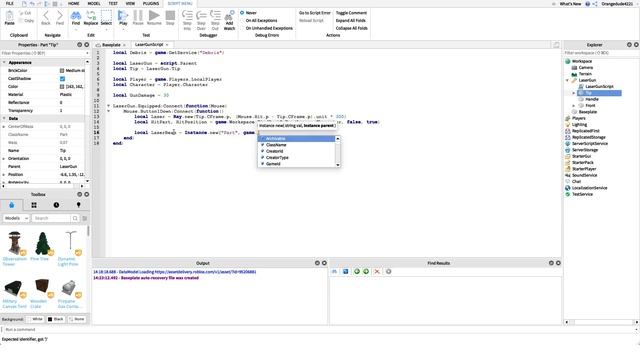Click the BrickColor swatch value

tap(62, 71)
